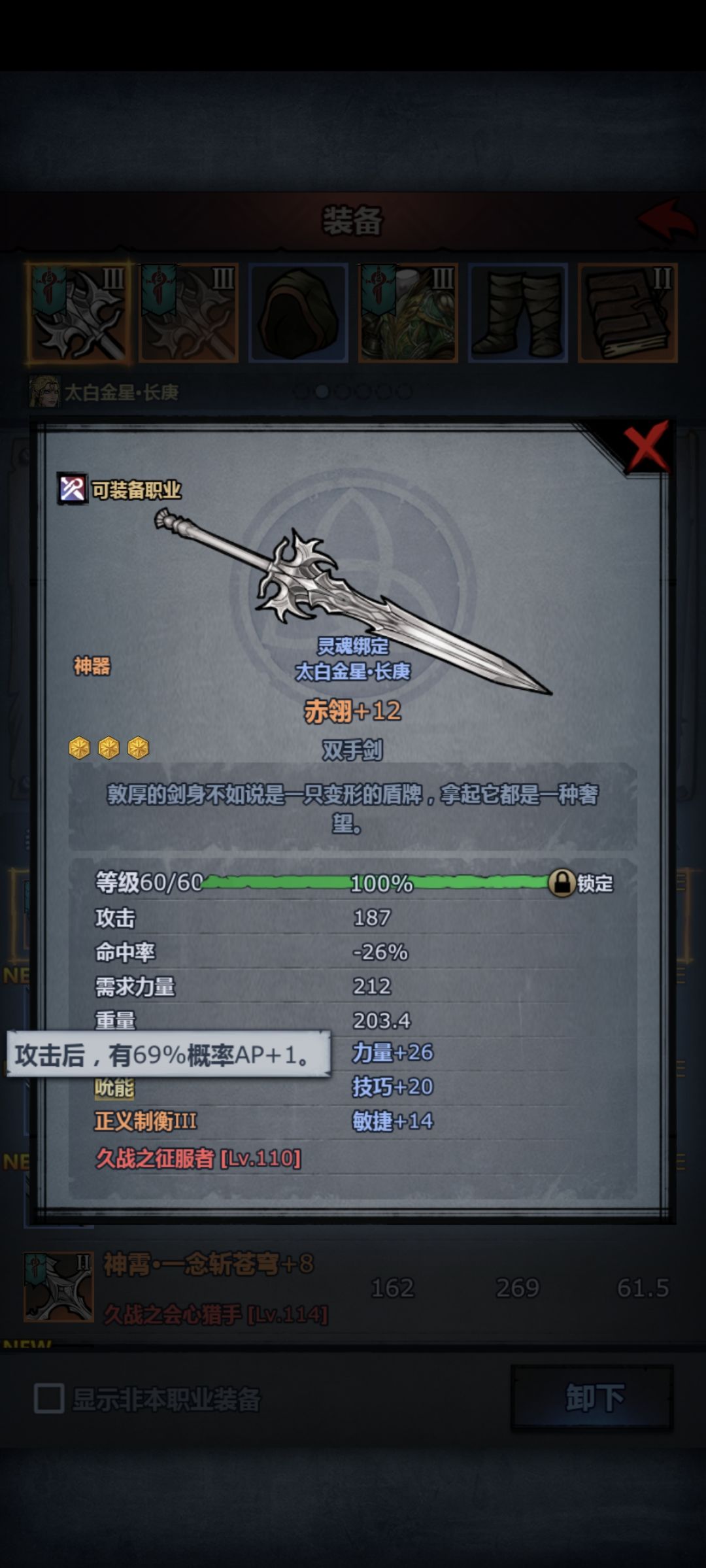Viewport: 706px width, 1568px height.
Task: Open the green armor equipment slot
Action: pos(408,313)
